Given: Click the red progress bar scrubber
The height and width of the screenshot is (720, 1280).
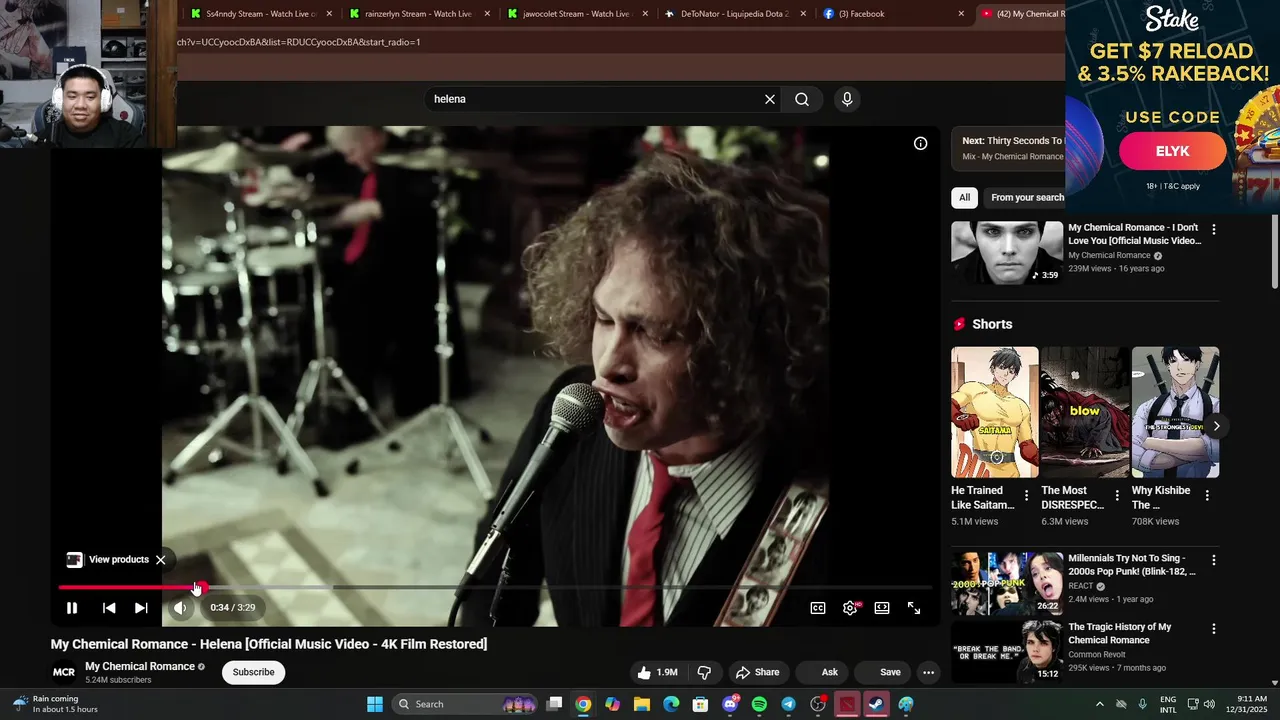Looking at the screenshot, I should pos(201,588).
